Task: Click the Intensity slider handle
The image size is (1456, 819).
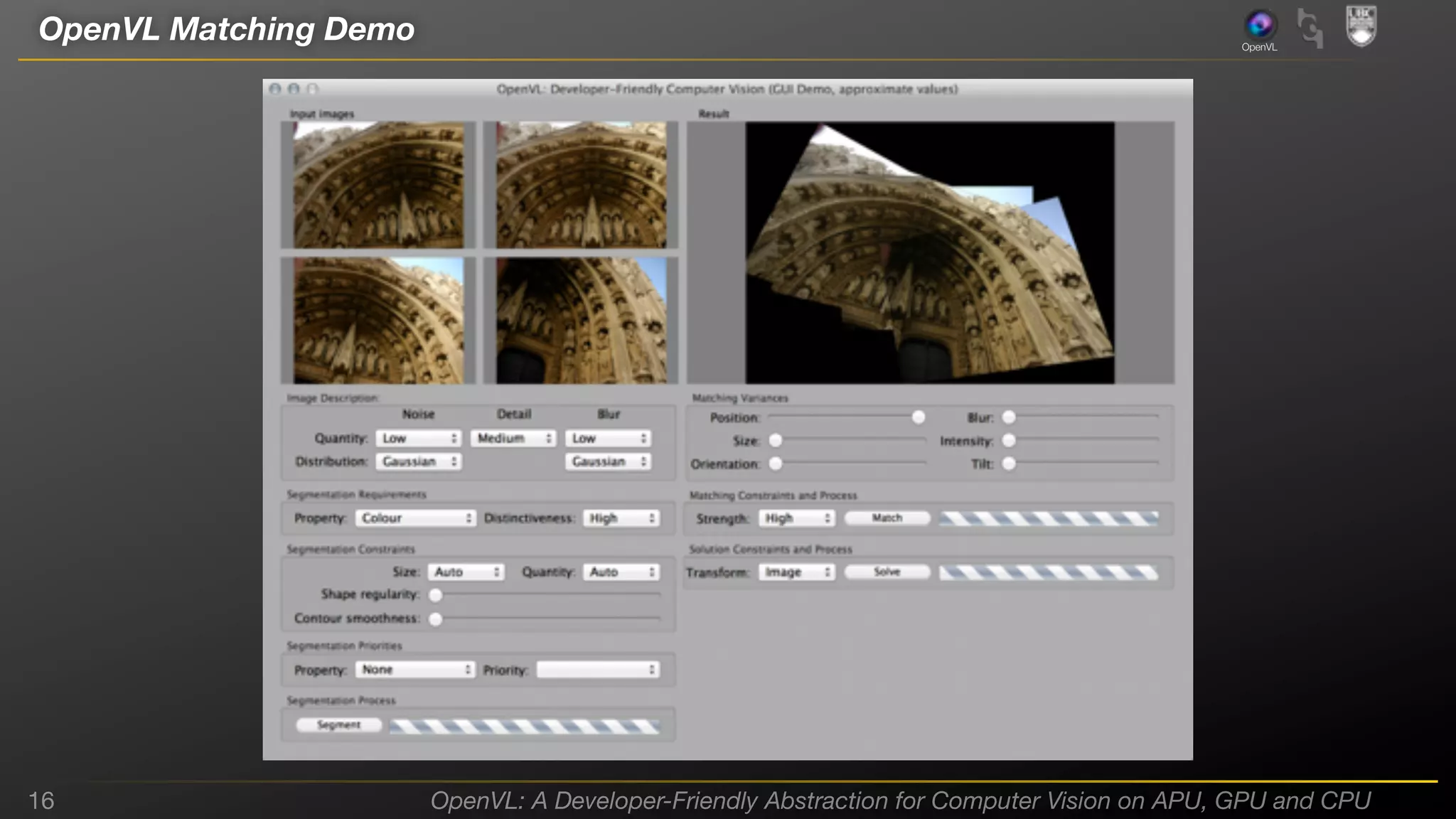Action: 1009,441
